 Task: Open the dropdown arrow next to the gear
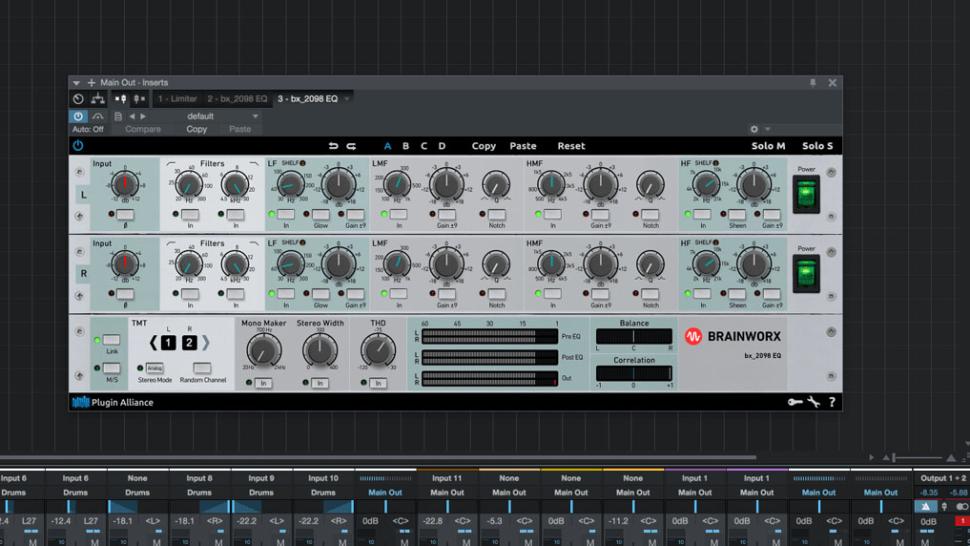pos(768,129)
